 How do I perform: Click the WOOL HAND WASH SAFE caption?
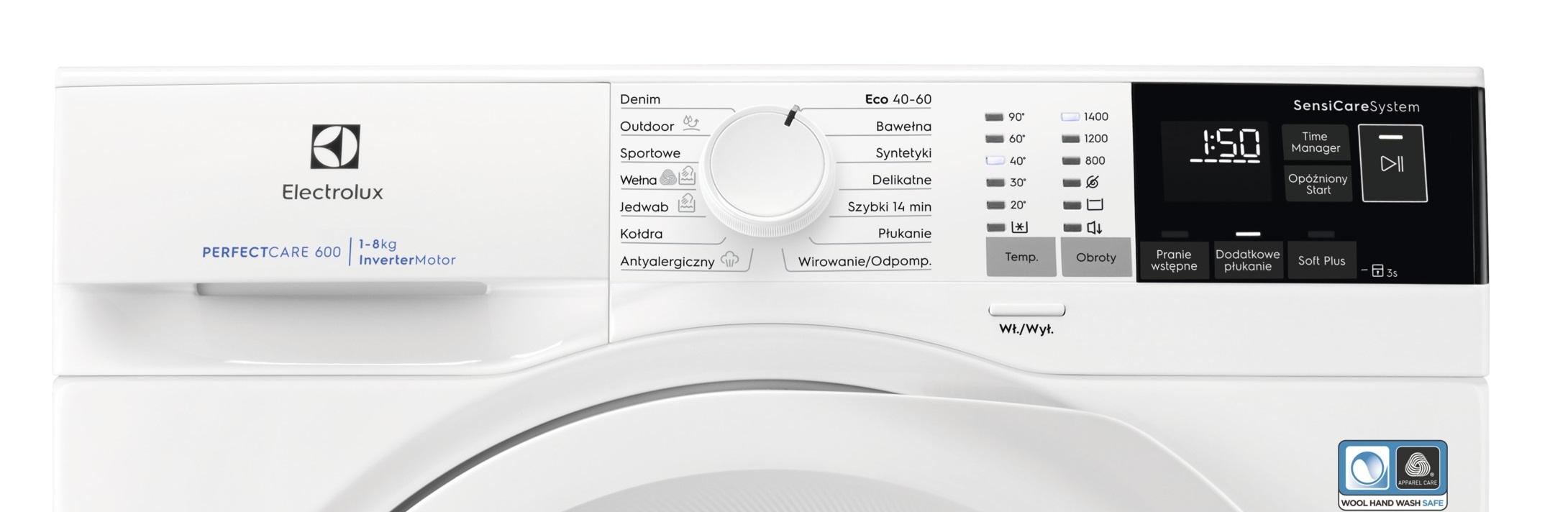[1392, 503]
